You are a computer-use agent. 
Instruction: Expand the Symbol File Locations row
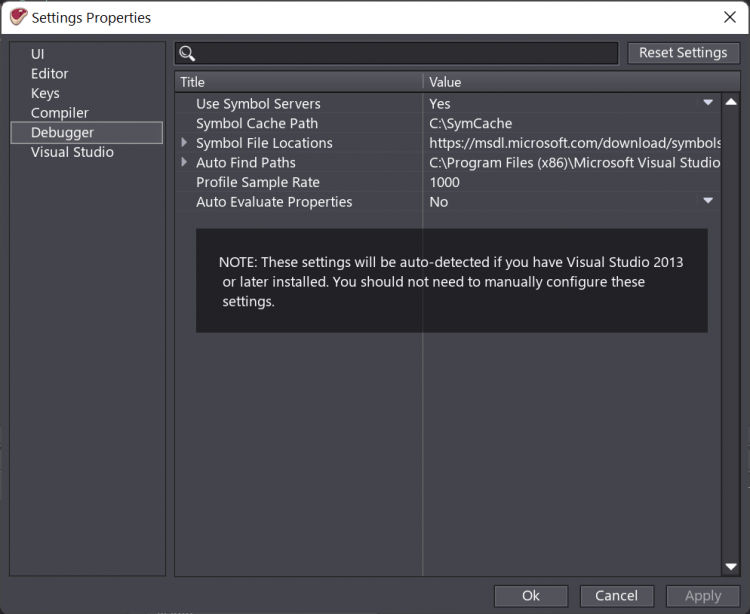(x=185, y=143)
